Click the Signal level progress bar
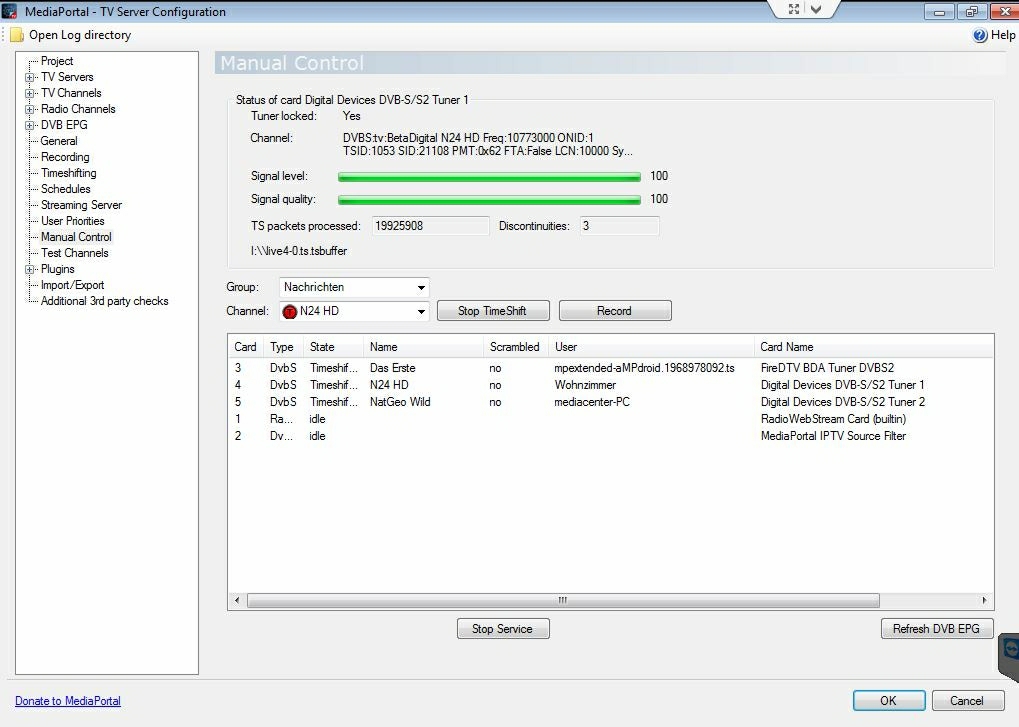 pyautogui.click(x=489, y=176)
